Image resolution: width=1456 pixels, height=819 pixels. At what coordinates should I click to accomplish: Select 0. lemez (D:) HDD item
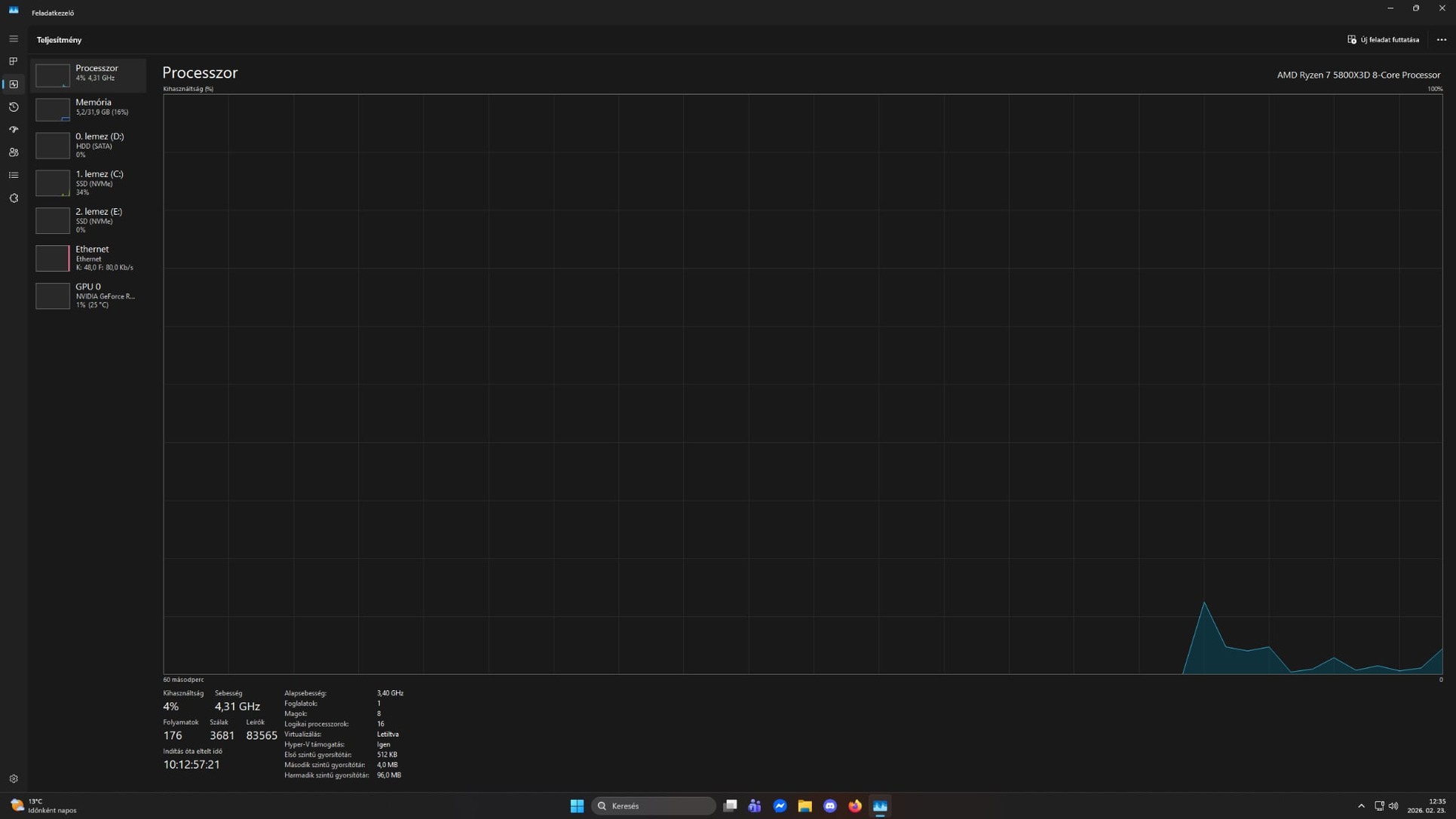click(88, 145)
